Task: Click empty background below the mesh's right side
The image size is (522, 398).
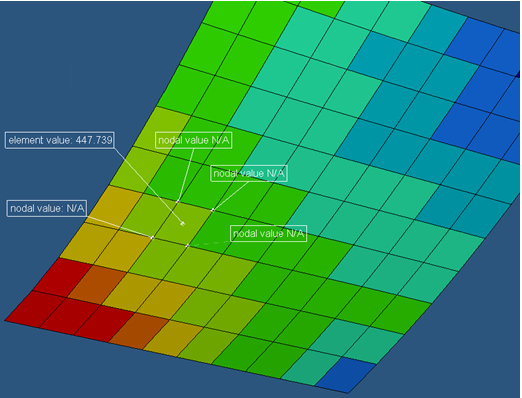Action: tap(450, 350)
